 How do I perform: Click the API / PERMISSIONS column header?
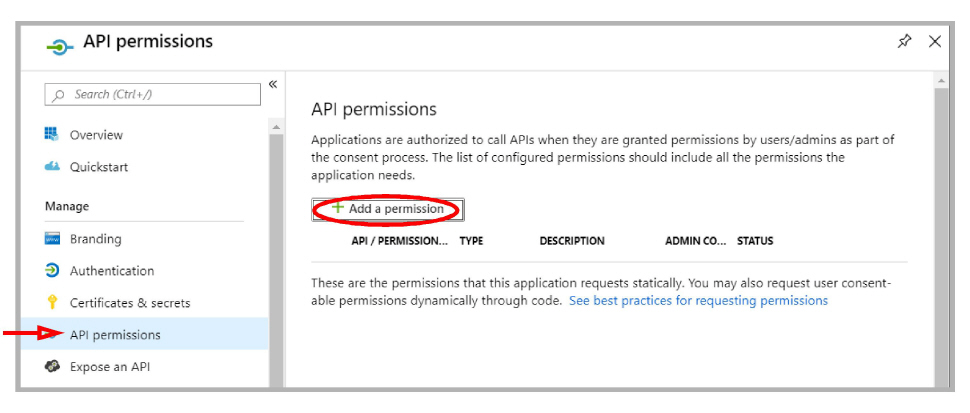tap(400, 241)
